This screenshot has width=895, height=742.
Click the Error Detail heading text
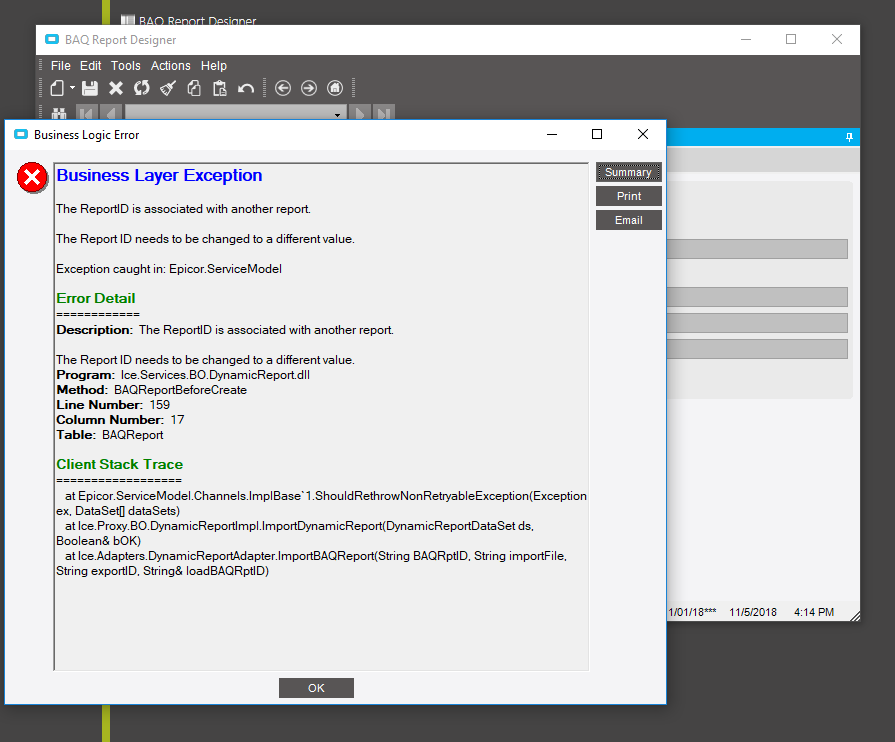[x=96, y=299]
